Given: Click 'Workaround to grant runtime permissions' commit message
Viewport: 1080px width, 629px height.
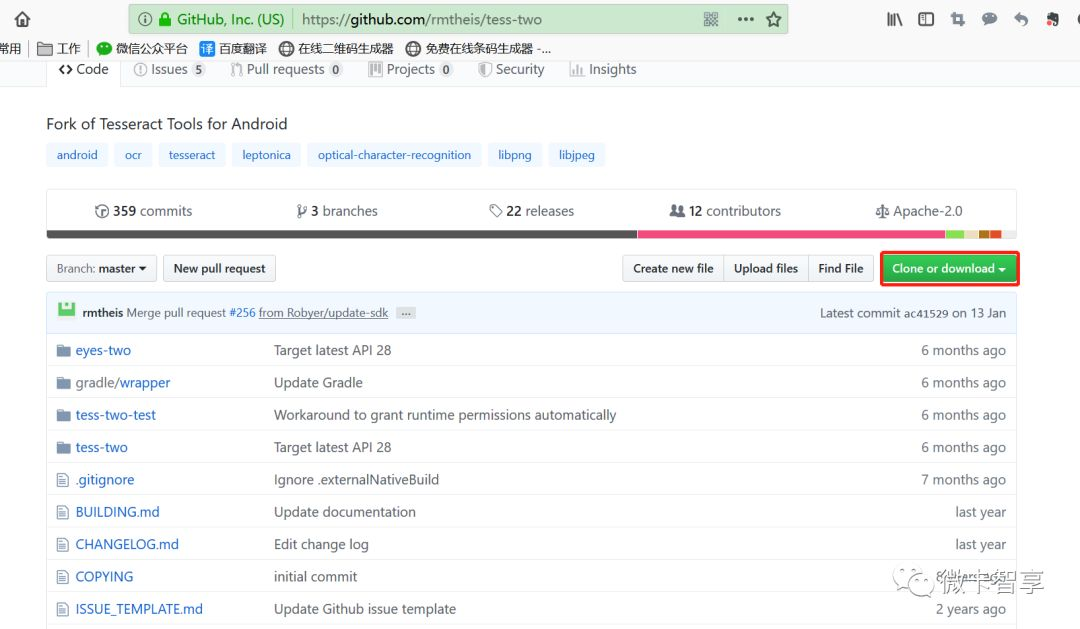Looking at the screenshot, I should click(445, 415).
